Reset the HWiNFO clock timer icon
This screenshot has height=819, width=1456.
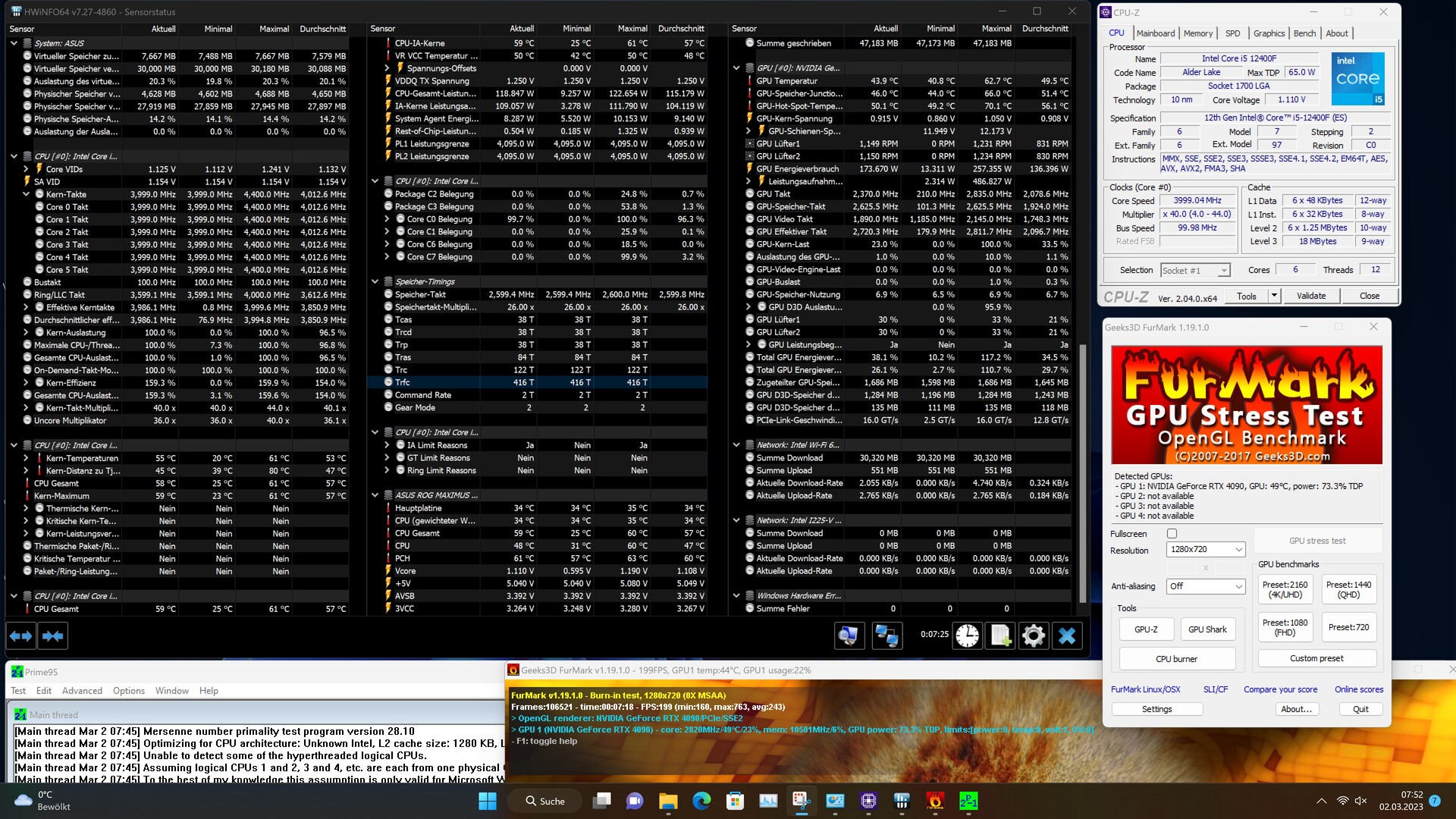967,635
